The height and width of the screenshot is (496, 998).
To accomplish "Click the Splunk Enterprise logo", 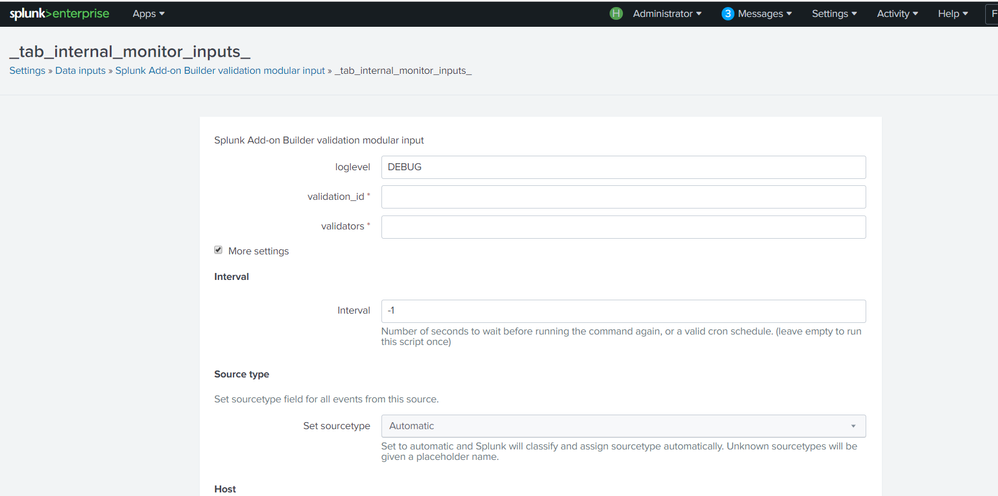I will pos(59,14).
